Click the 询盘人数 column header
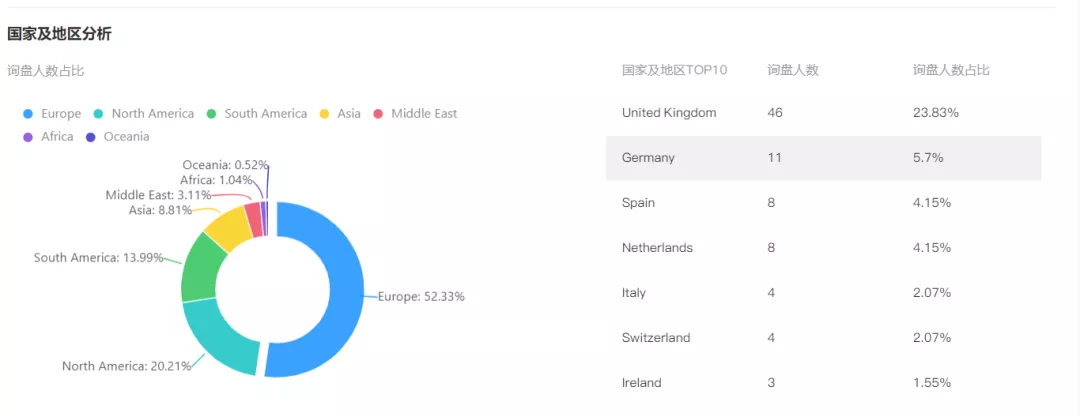This screenshot has height=417, width=1080. [793, 70]
